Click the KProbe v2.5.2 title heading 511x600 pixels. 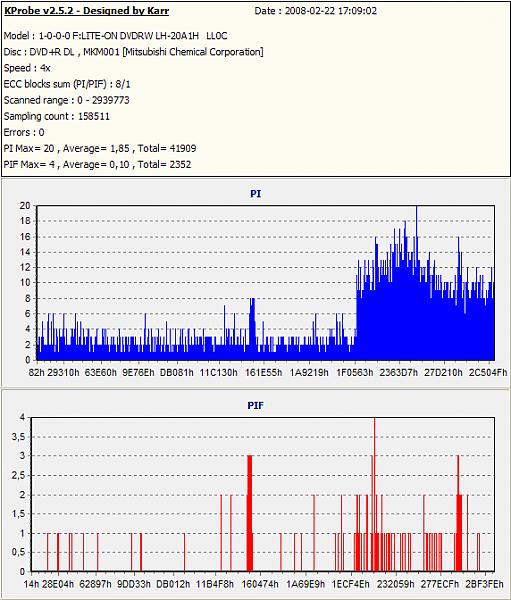click(86, 11)
